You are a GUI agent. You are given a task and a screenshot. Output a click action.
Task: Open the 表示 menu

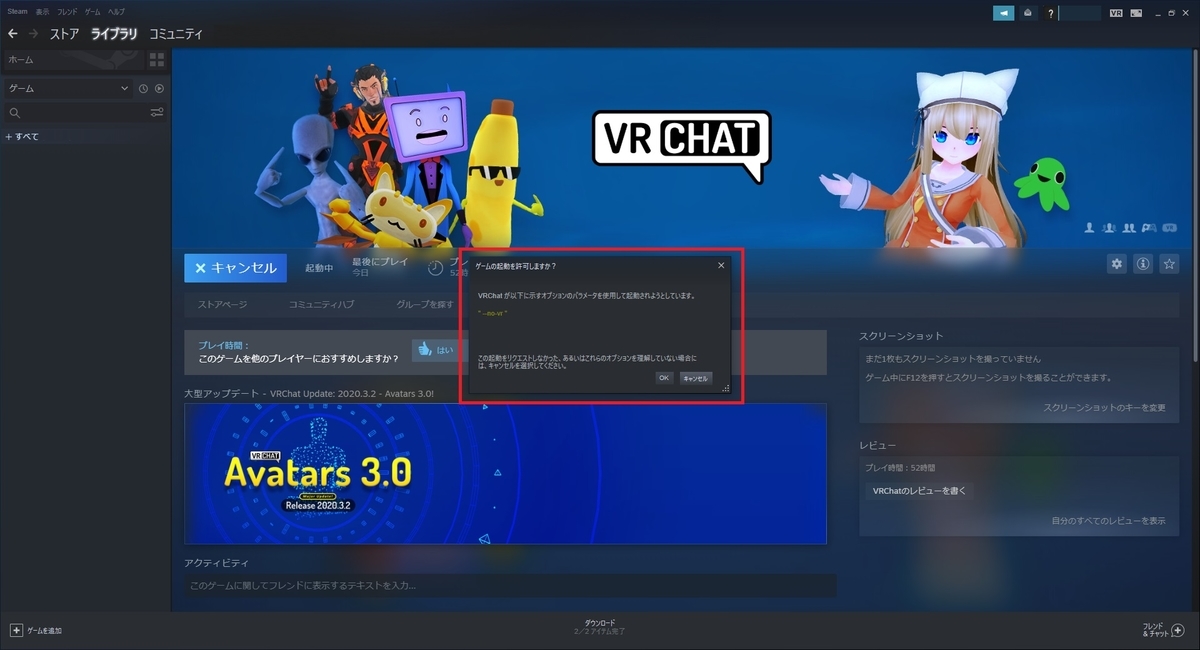point(42,10)
